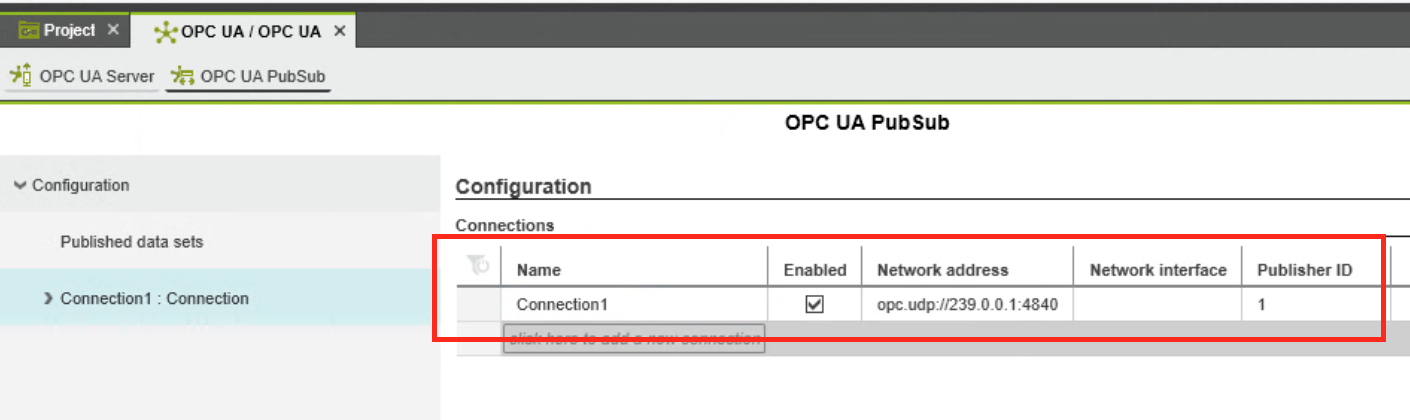Click the Network interface column header
This screenshot has width=1410, height=420.
[1158, 269]
